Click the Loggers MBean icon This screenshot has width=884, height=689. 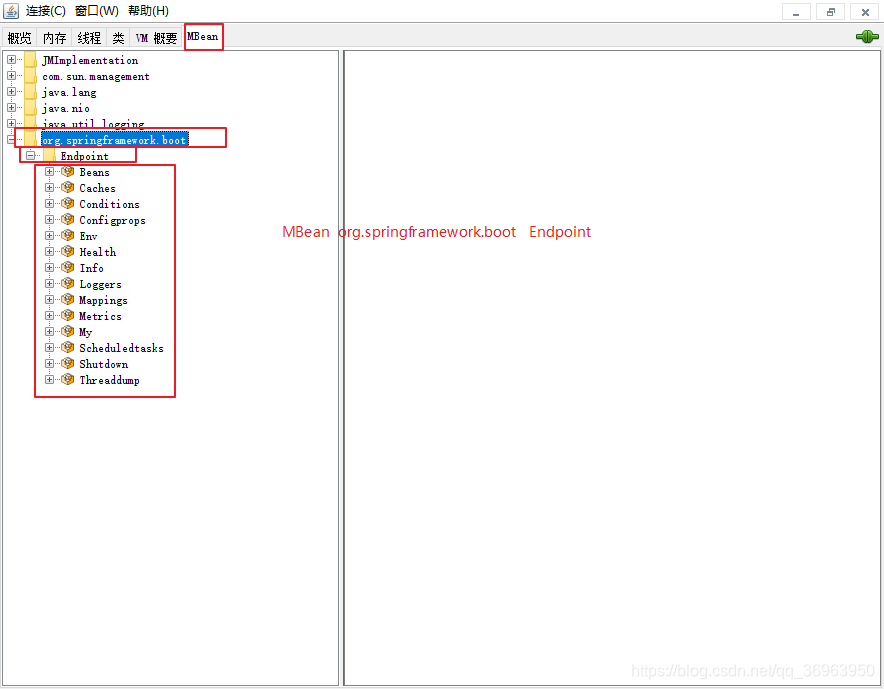68,284
